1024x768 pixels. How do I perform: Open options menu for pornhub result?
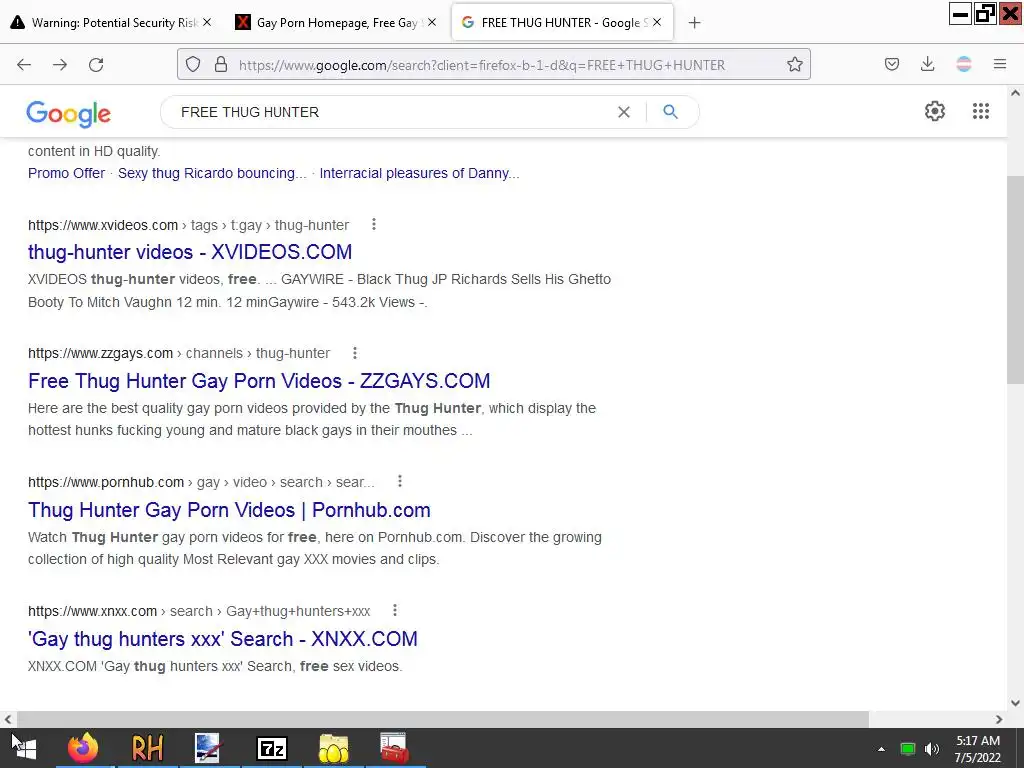400,482
